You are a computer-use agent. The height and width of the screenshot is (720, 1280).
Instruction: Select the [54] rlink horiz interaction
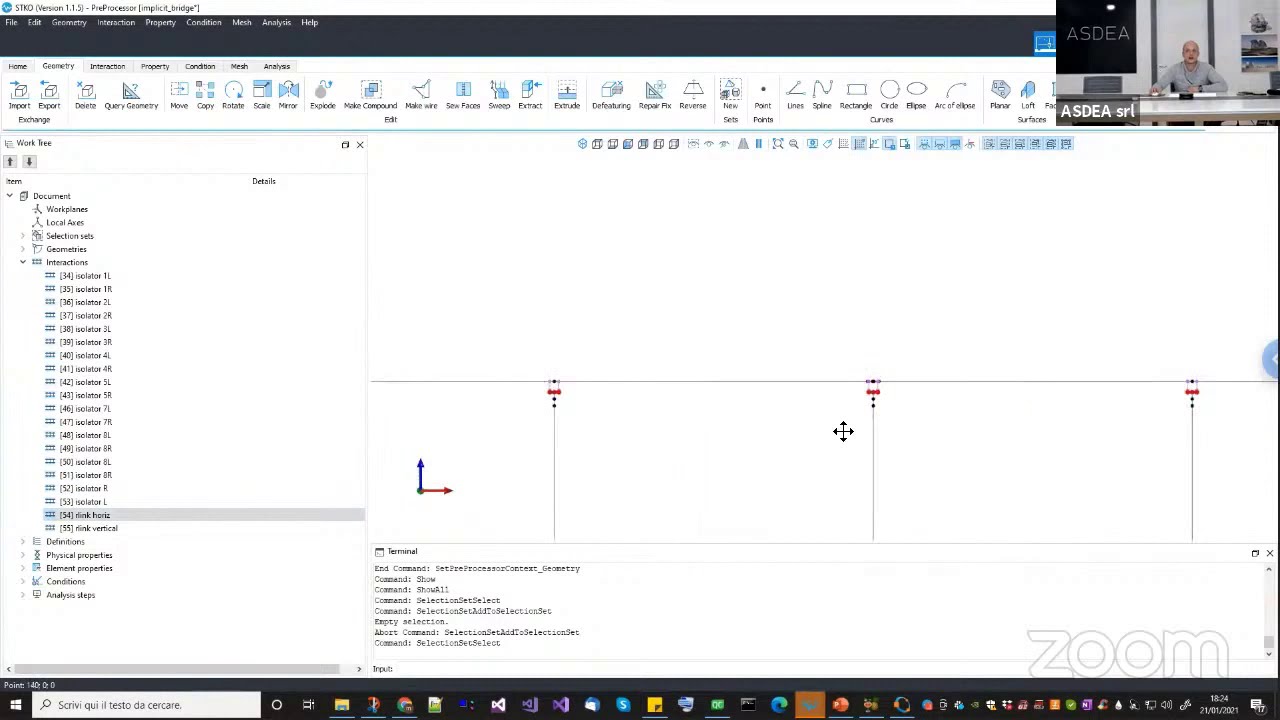[x=84, y=515]
